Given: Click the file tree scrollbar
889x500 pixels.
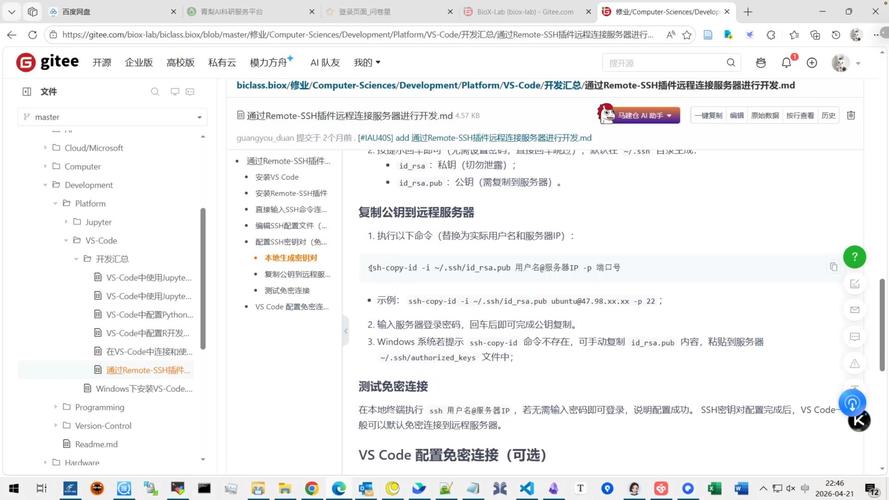Looking at the screenshot, I should [202, 278].
